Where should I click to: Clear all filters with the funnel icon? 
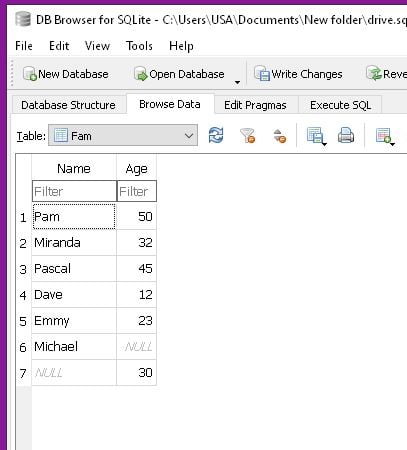coord(248,136)
